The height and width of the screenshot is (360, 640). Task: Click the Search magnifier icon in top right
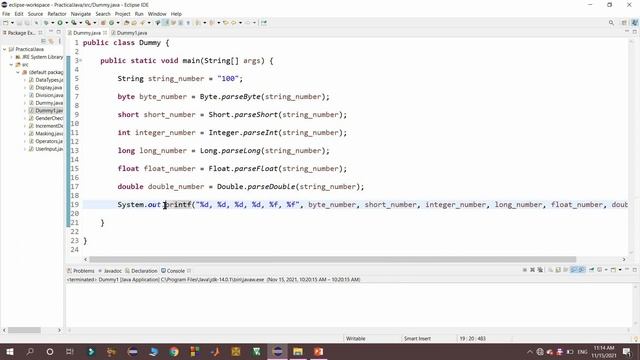click(611, 23)
